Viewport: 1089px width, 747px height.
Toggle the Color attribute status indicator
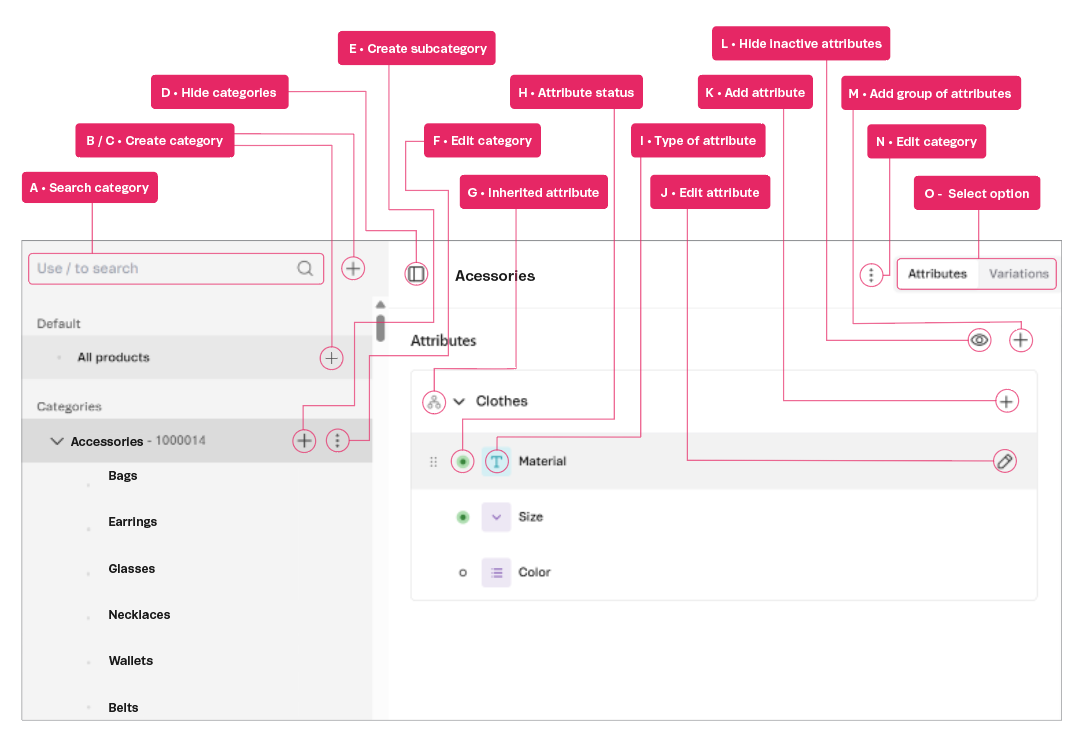(462, 573)
